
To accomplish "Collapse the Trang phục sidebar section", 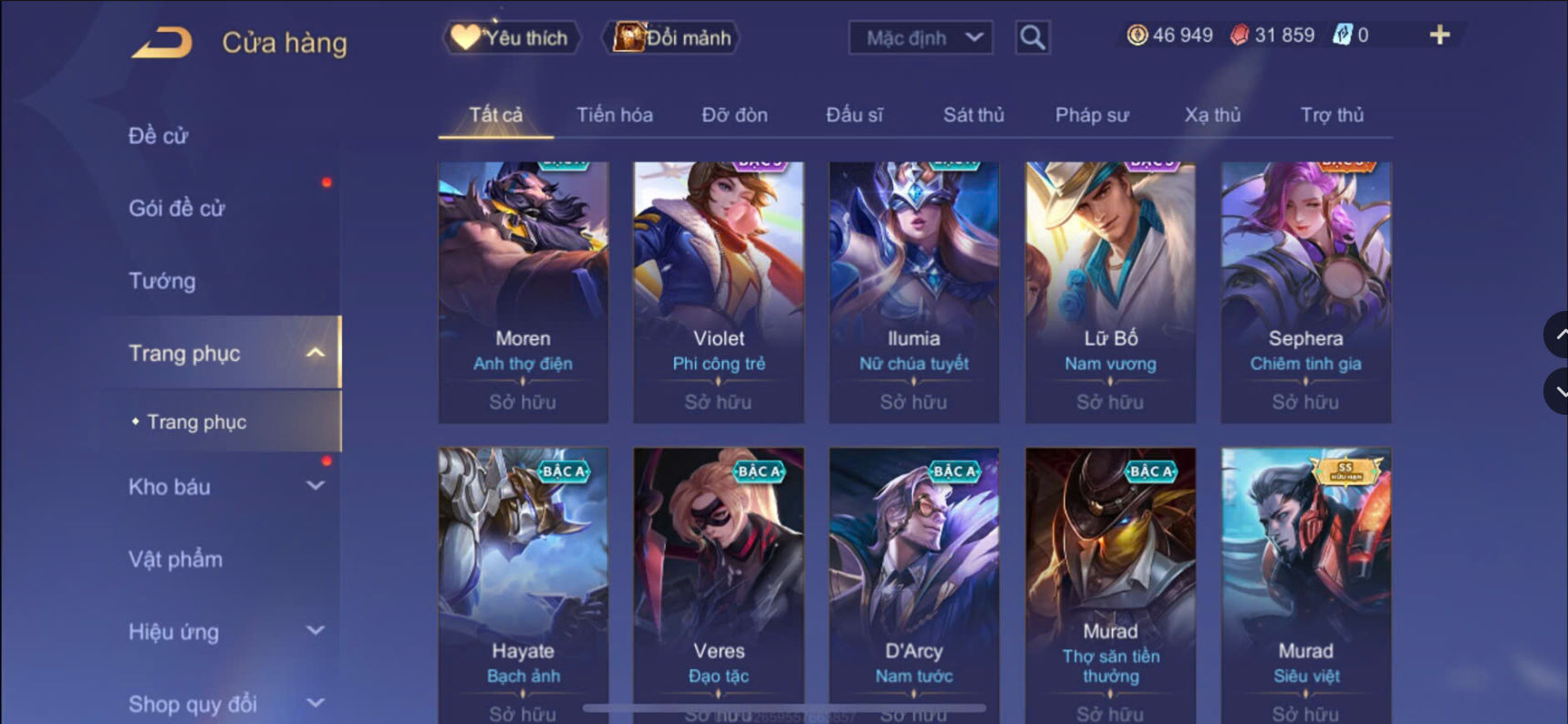I will [315, 353].
